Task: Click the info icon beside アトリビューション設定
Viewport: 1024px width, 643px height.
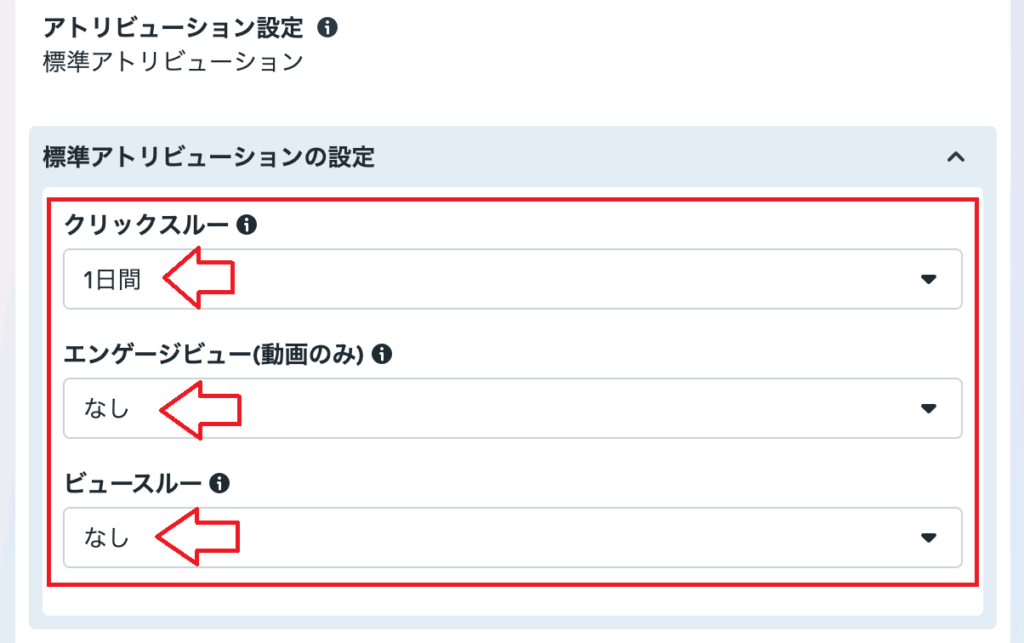Action: pyautogui.click(x=327, y=28)
